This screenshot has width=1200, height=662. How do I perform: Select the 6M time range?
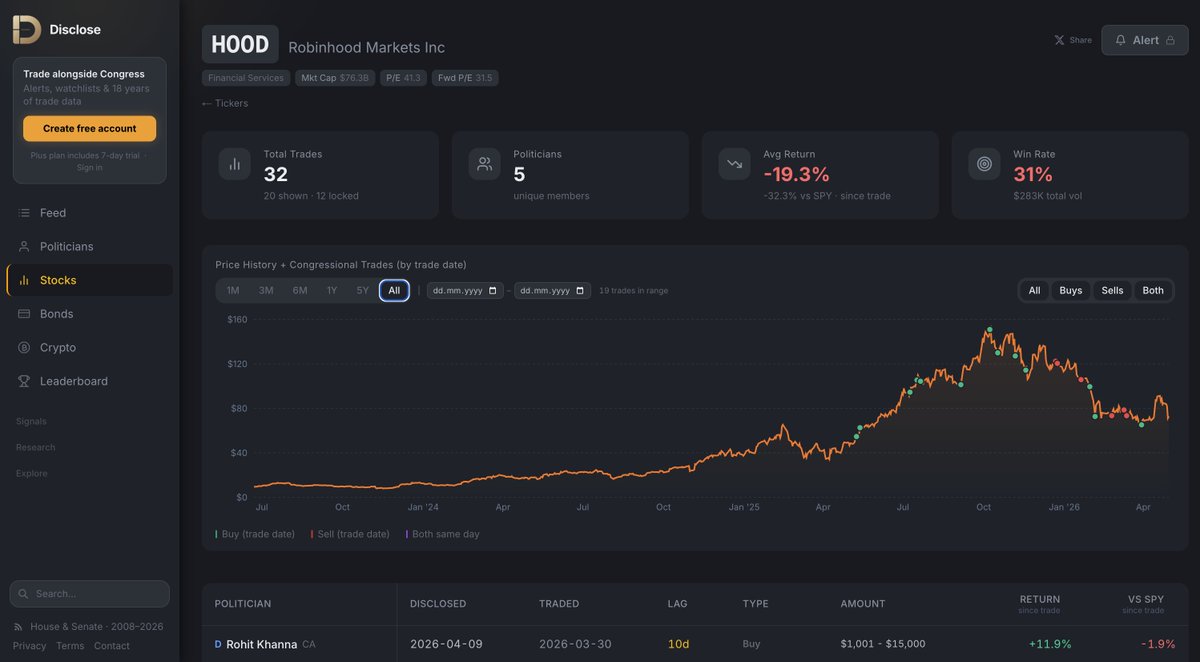tap(300, 291)
